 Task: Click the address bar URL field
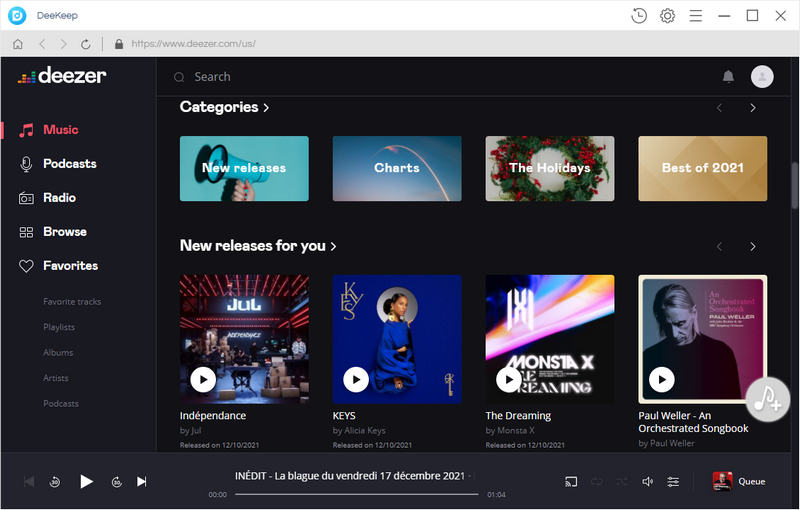click(x=193, y=44)
